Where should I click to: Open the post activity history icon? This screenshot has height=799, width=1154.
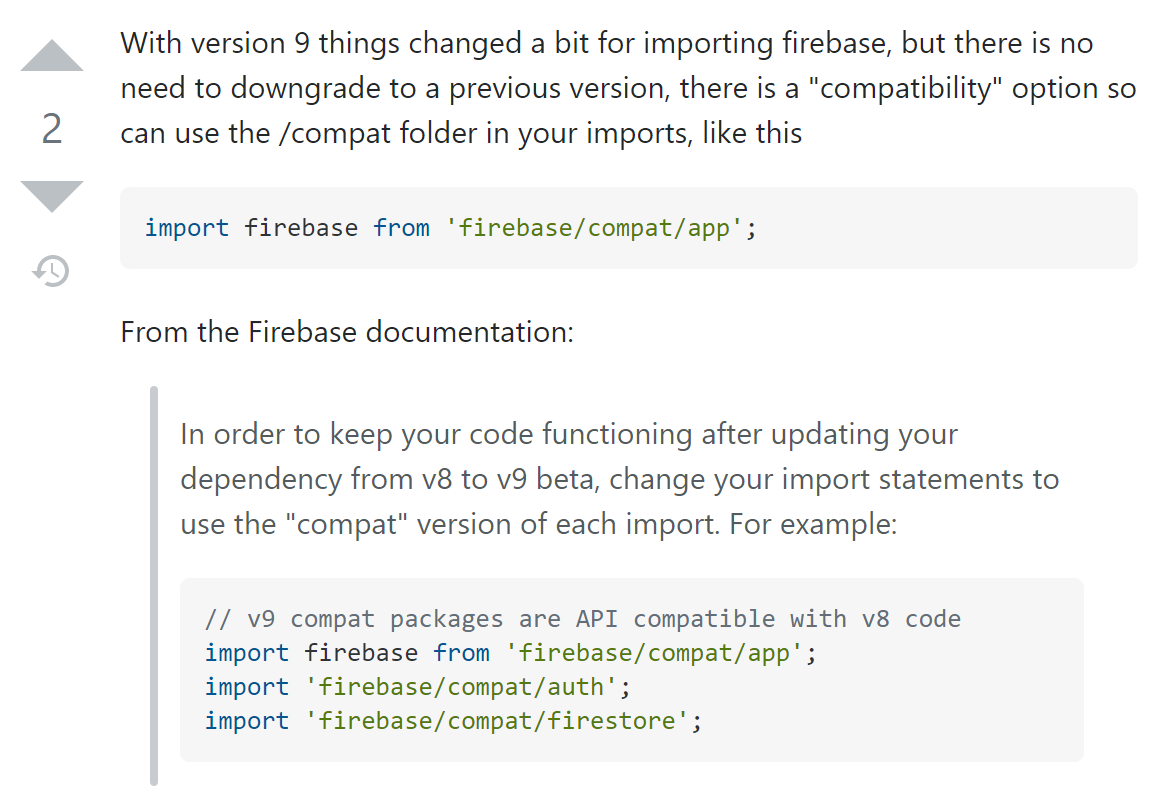point(52,270)
